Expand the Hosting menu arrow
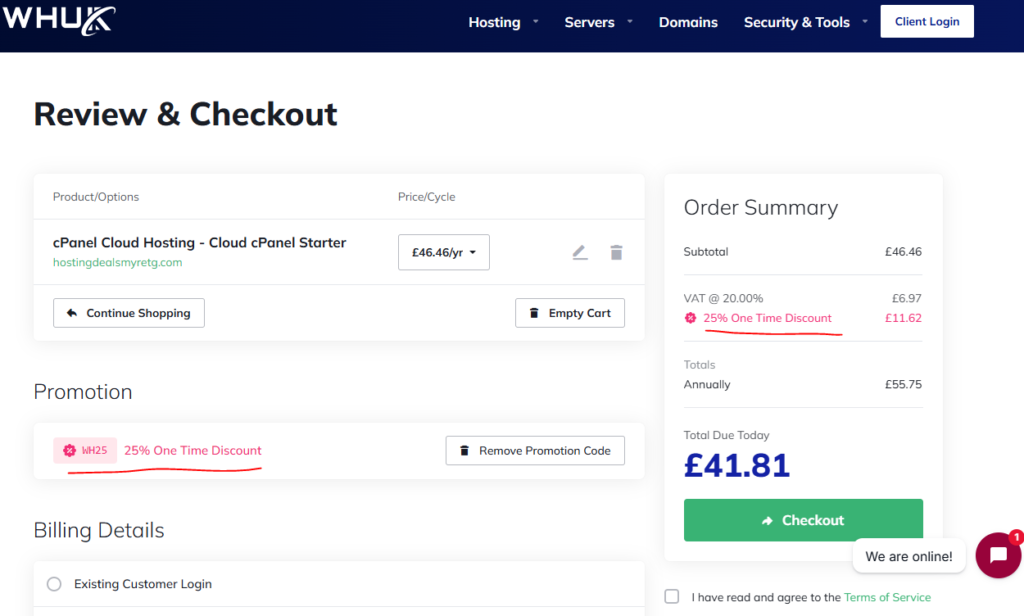 (x=536, y=22)
